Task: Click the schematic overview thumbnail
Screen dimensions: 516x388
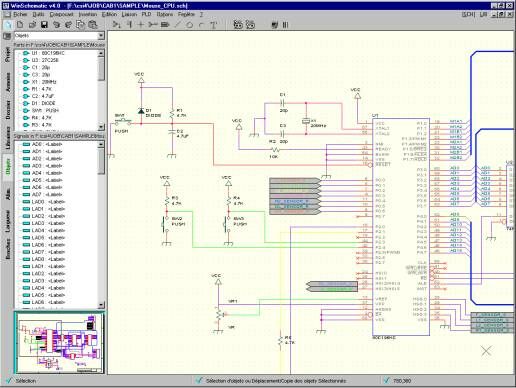Action: [60, 343]
